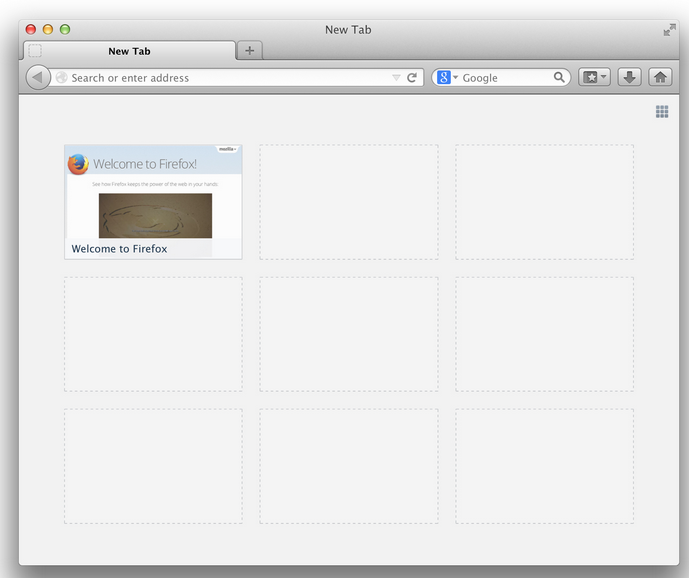Go back with the back arrow button
The height and width of the screenshot is (578, 689).
pyautogui.click(x=38, y=77)
